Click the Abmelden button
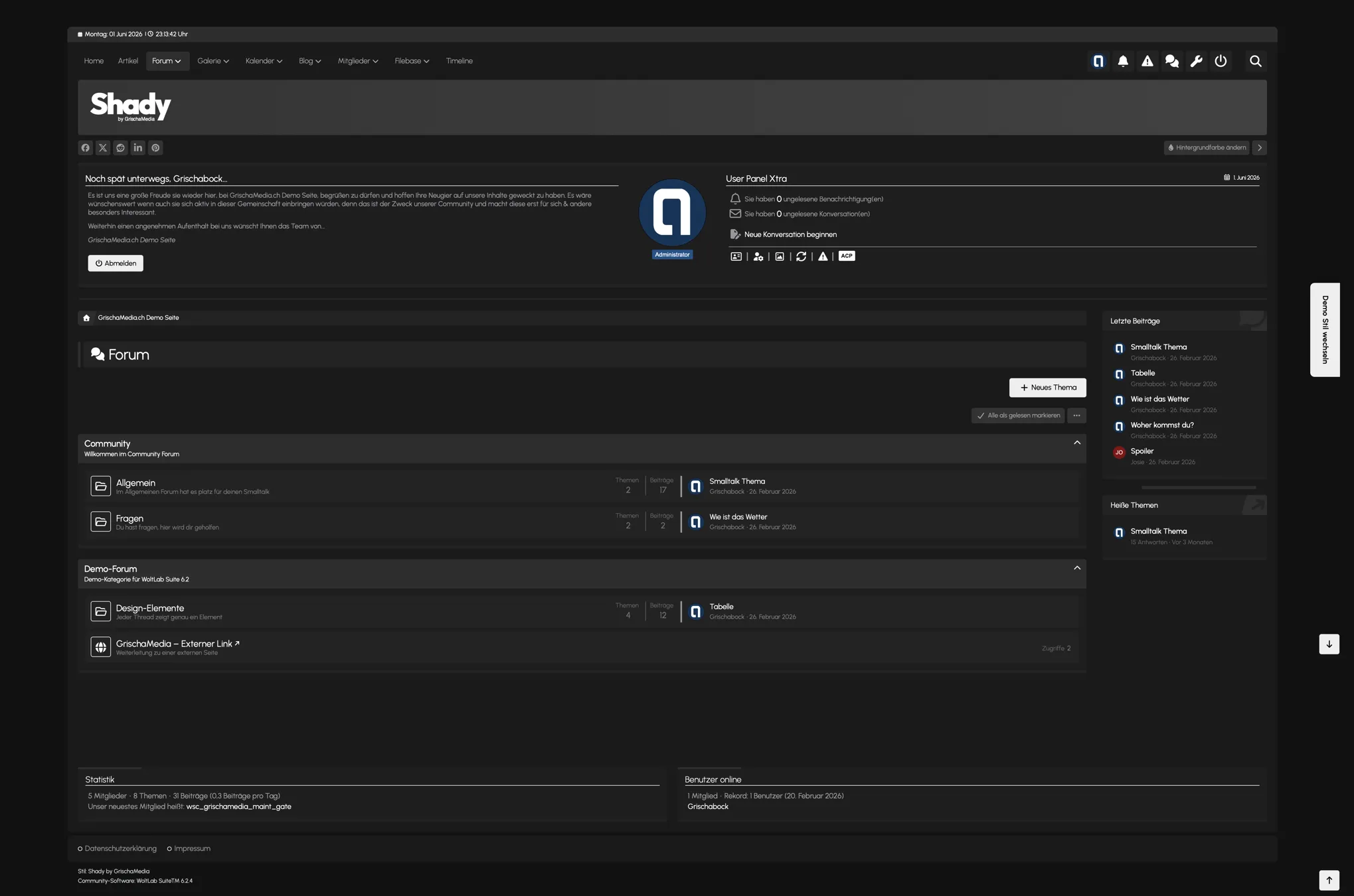The height and width of the screenshot is (896, 1354). [x=116, y=263]
